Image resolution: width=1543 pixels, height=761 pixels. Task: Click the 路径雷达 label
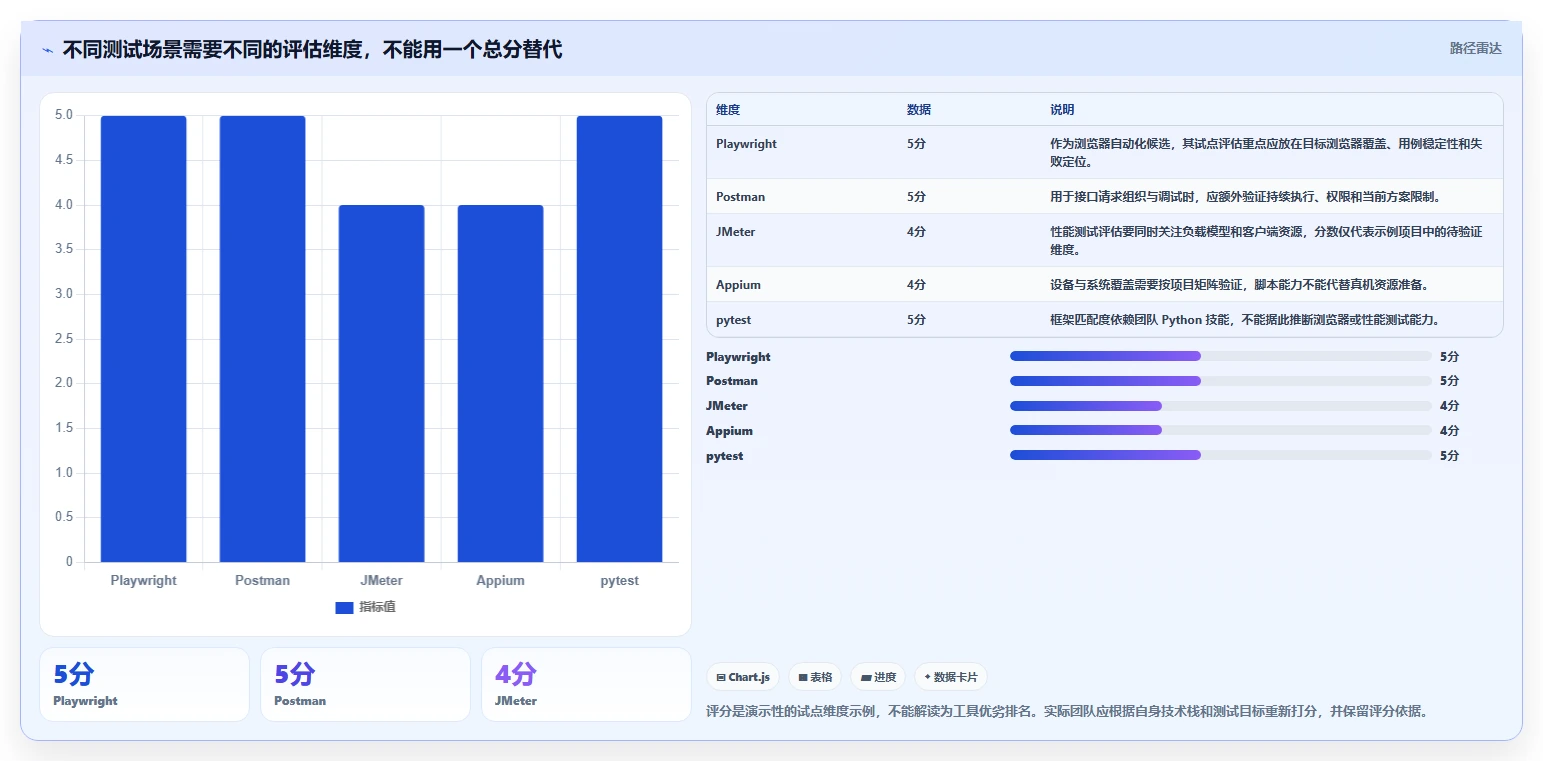pyautogui.click(x=1475, y=48)
